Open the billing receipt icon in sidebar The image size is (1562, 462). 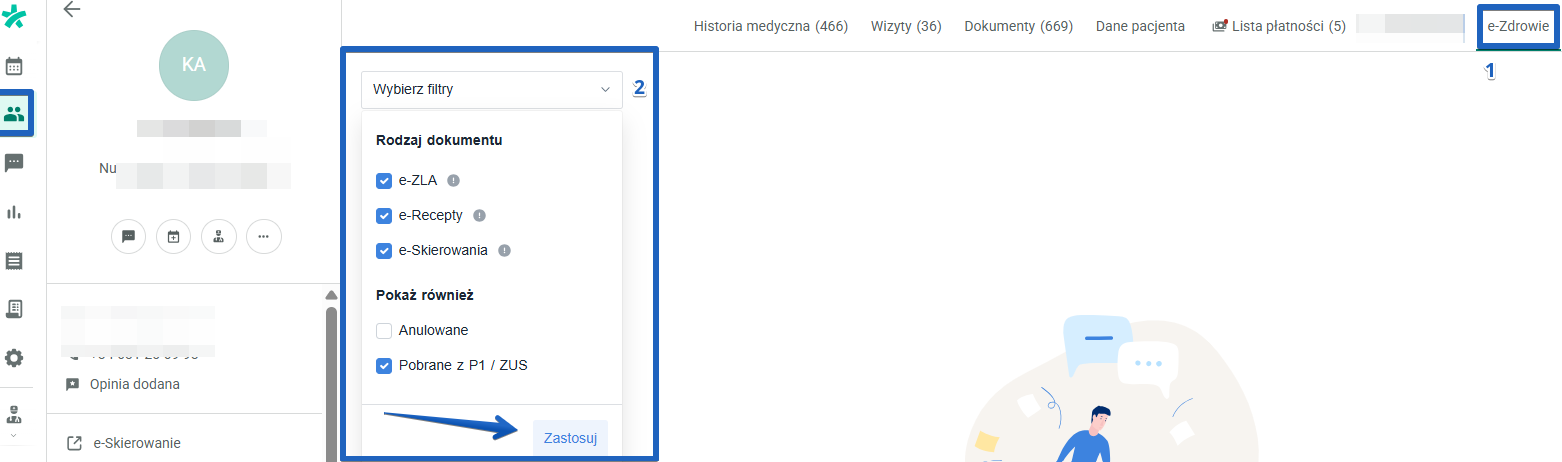[14, 260]
